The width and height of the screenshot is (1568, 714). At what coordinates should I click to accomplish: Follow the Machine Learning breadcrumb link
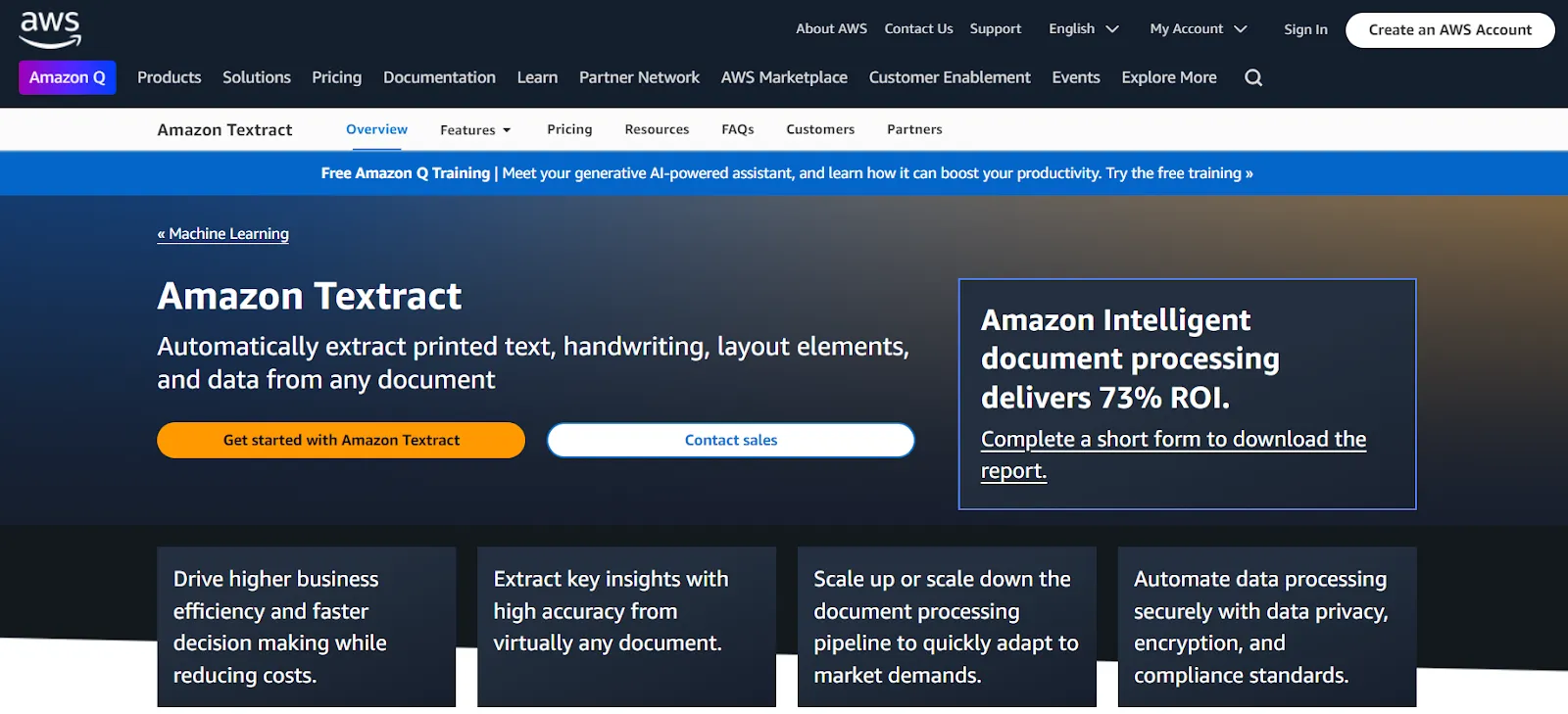tap(223, 233)
